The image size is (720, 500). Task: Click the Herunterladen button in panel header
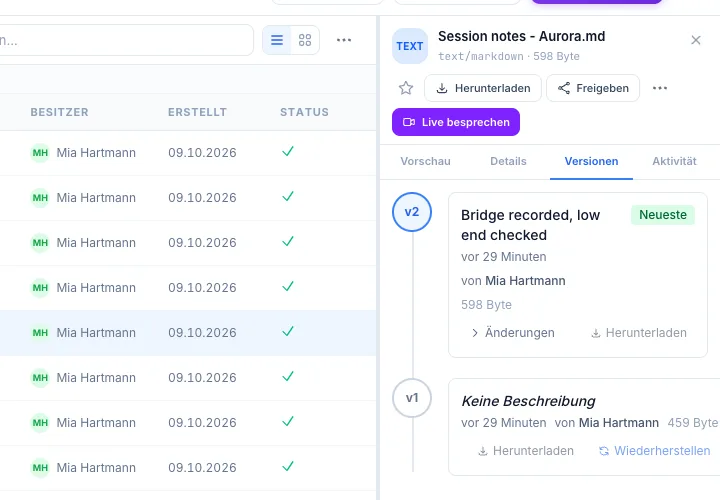[x=483, y=88]
